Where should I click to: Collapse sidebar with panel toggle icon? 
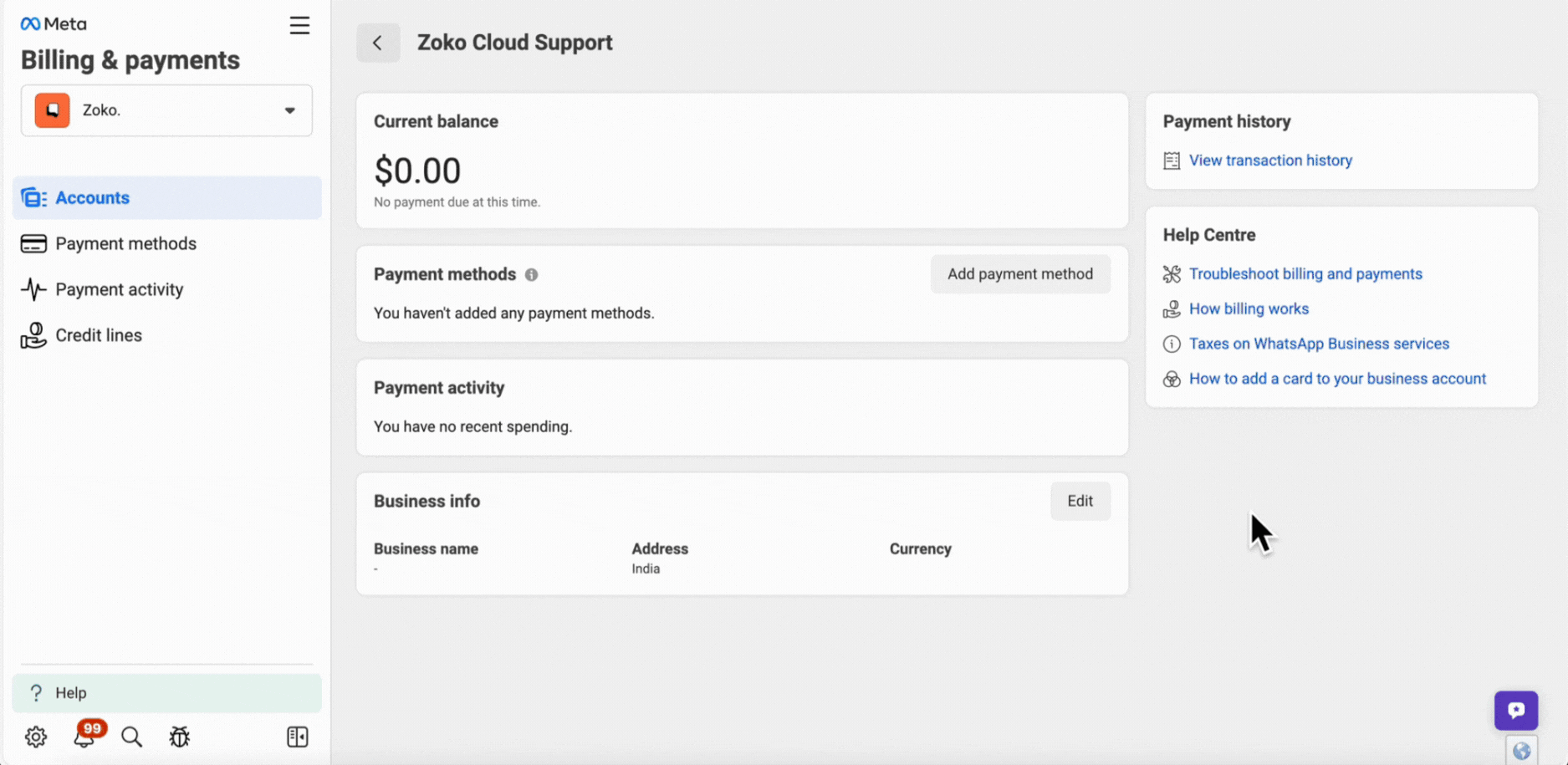pos(297,737)
